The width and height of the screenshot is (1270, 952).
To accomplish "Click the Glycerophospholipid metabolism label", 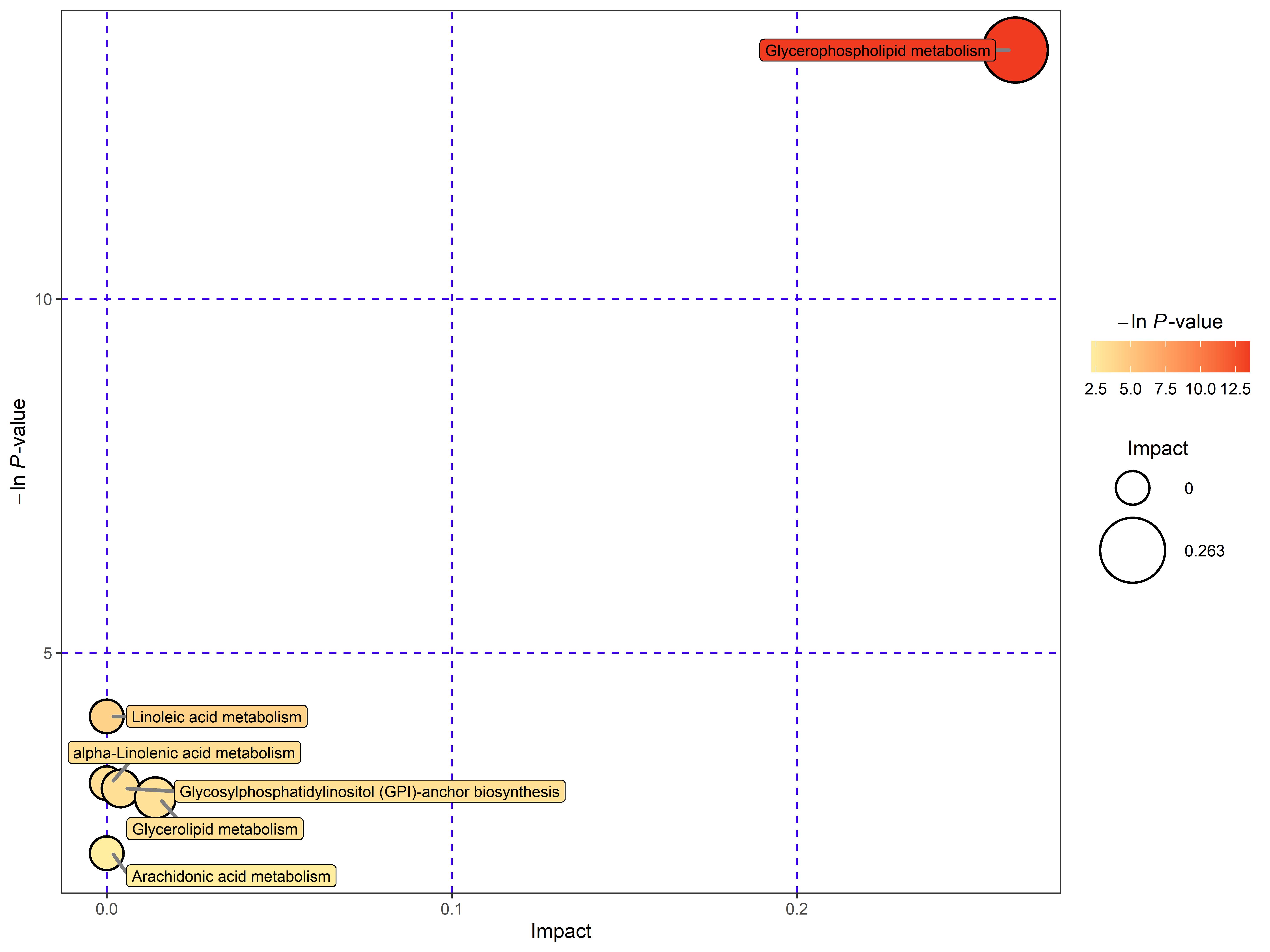I will pos(877,50).
